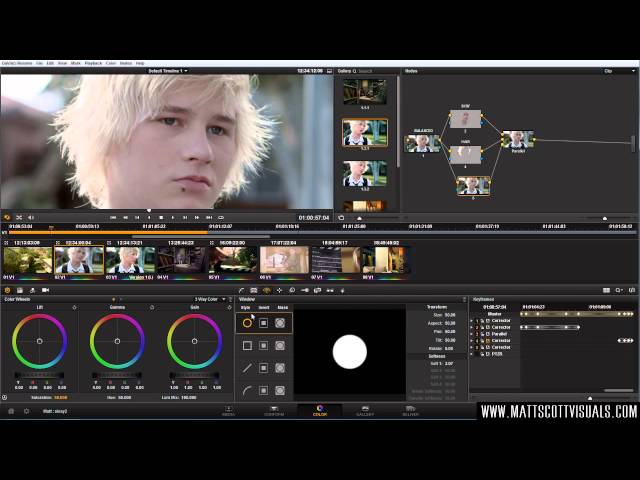
Task: Open the Tracker palette icon
Action: tap(279, 290)
